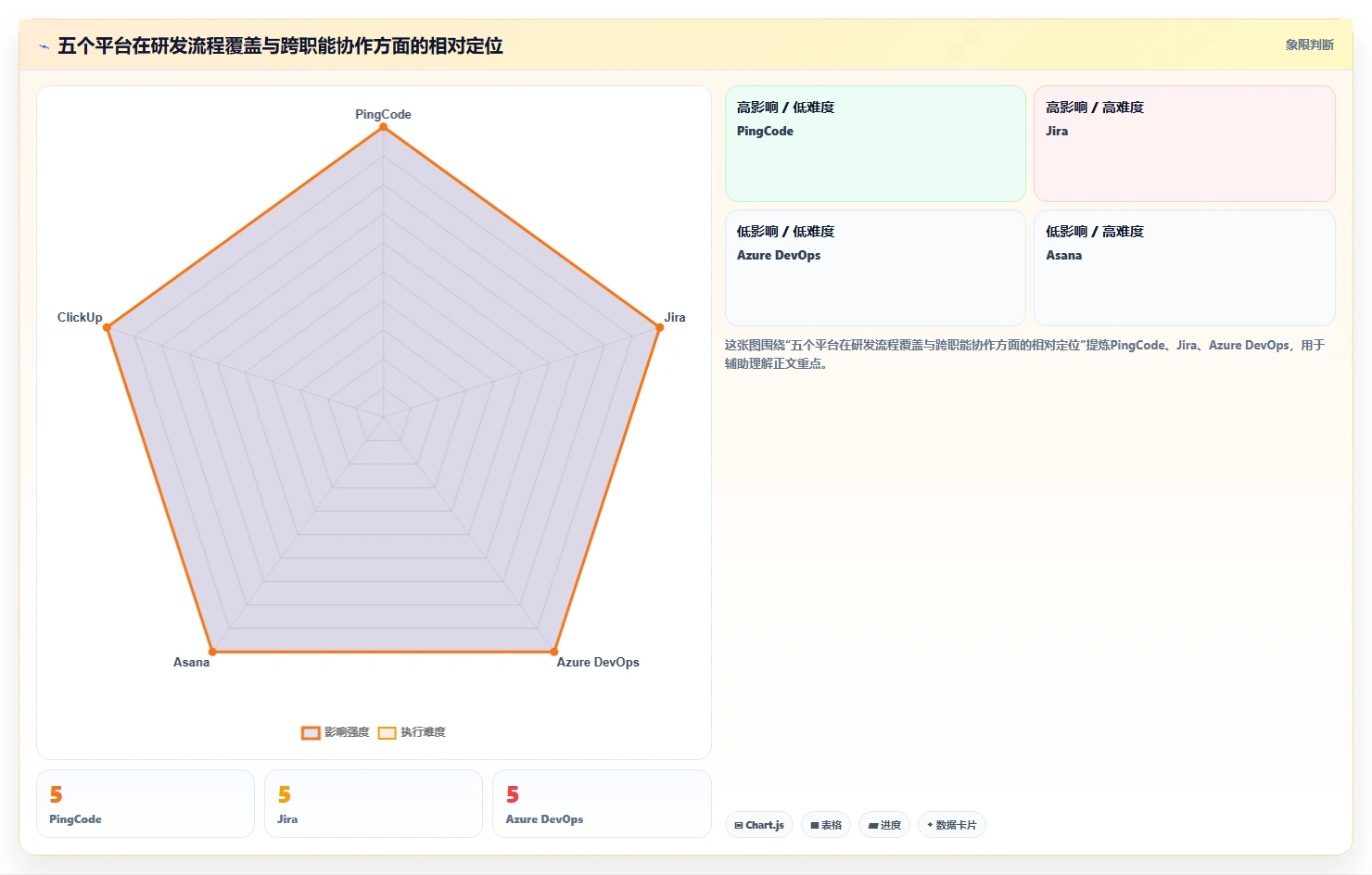Click Azure DevOps text in quadrant card
This screenshot has width=1372, height=875.
pos(779,255)
